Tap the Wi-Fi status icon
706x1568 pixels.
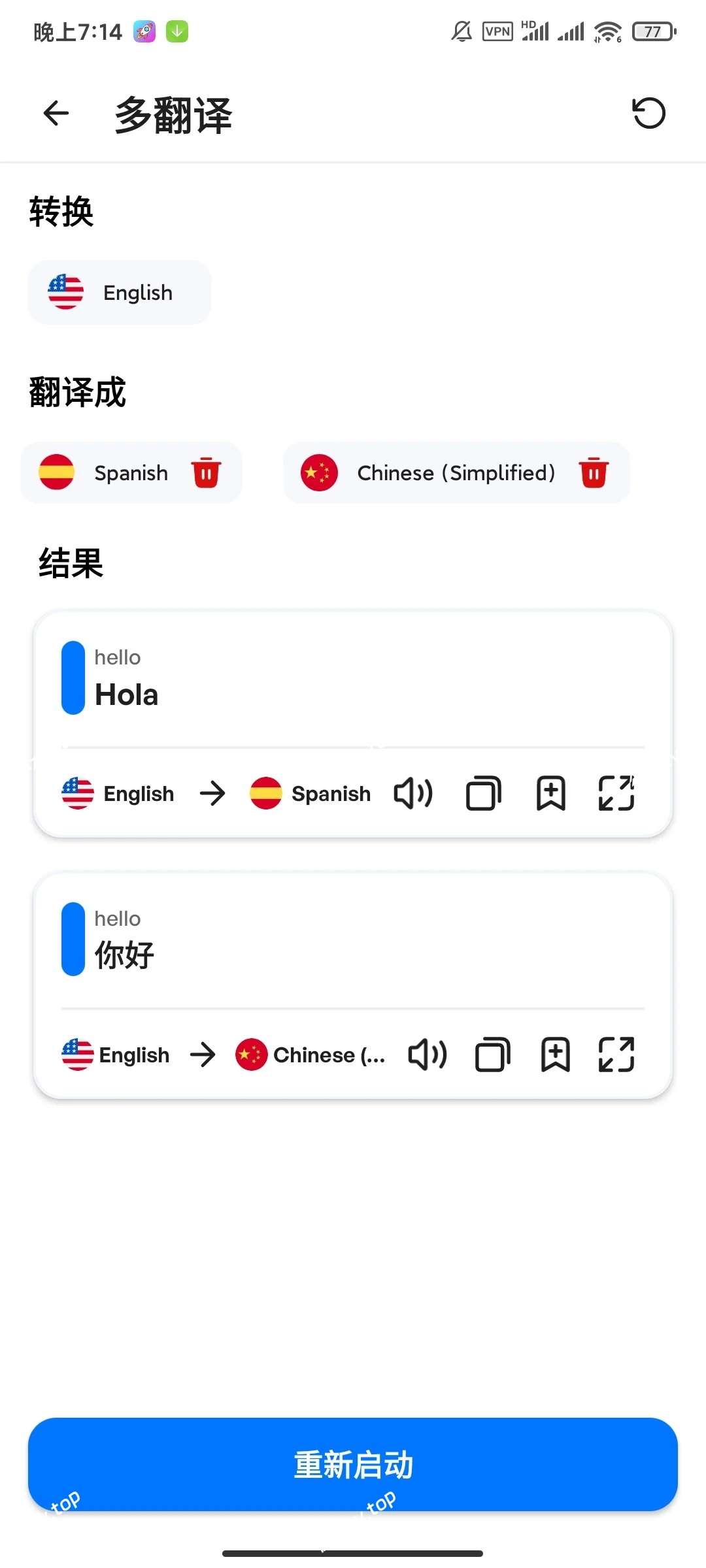pyautogui.click(x=608, y=31)
